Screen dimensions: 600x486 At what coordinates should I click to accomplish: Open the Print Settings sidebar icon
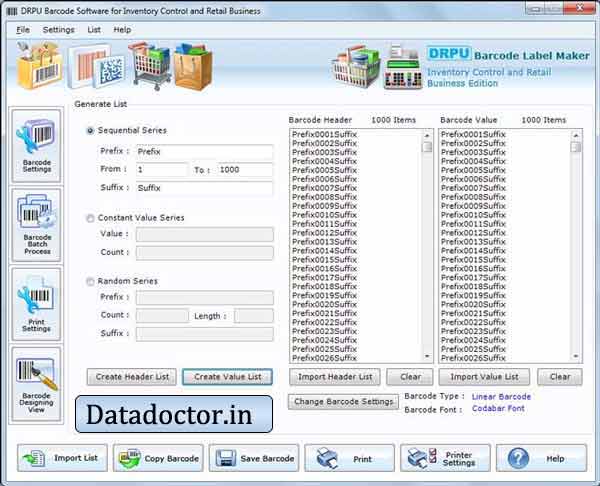36,304
